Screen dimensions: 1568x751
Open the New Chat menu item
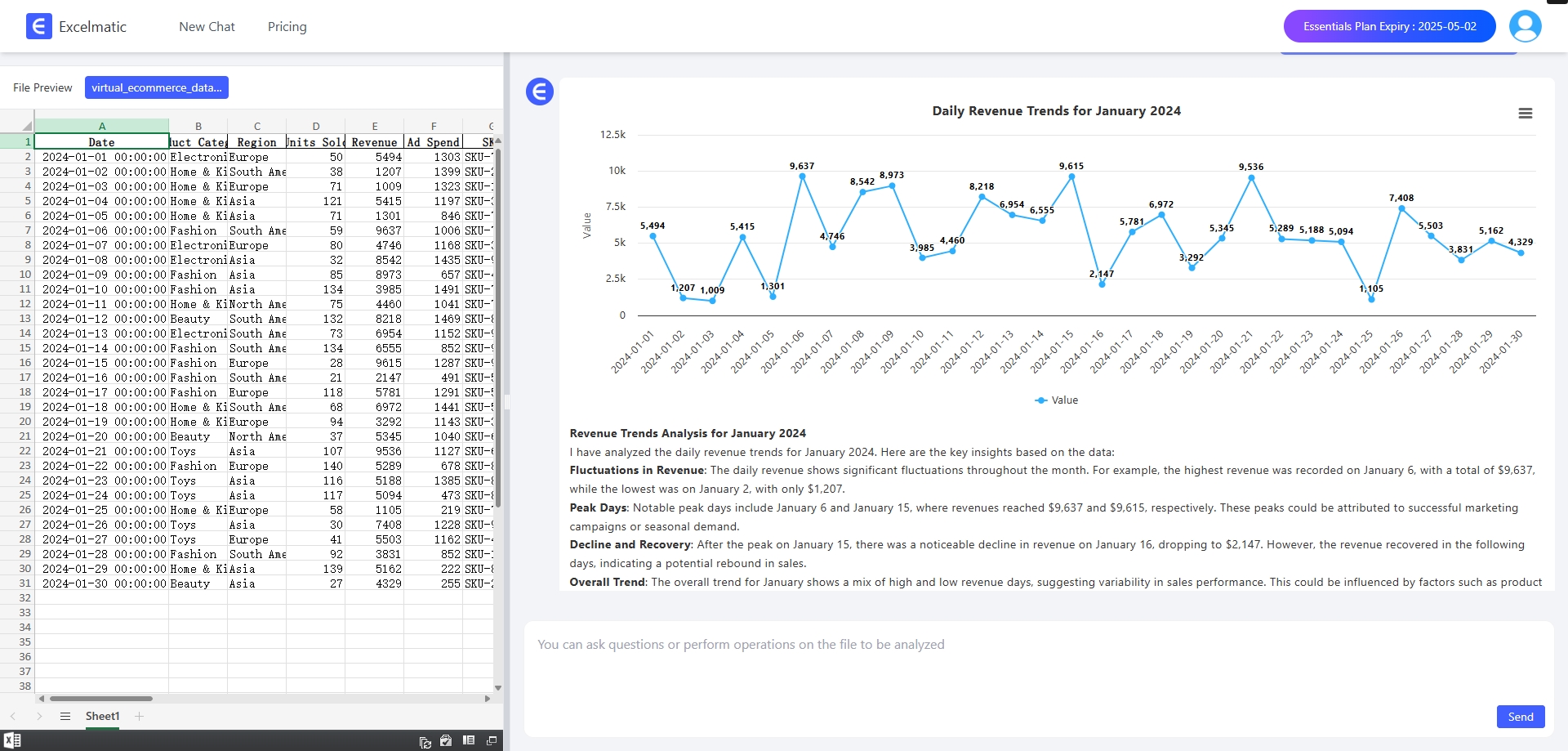click(x=207, y=27)
